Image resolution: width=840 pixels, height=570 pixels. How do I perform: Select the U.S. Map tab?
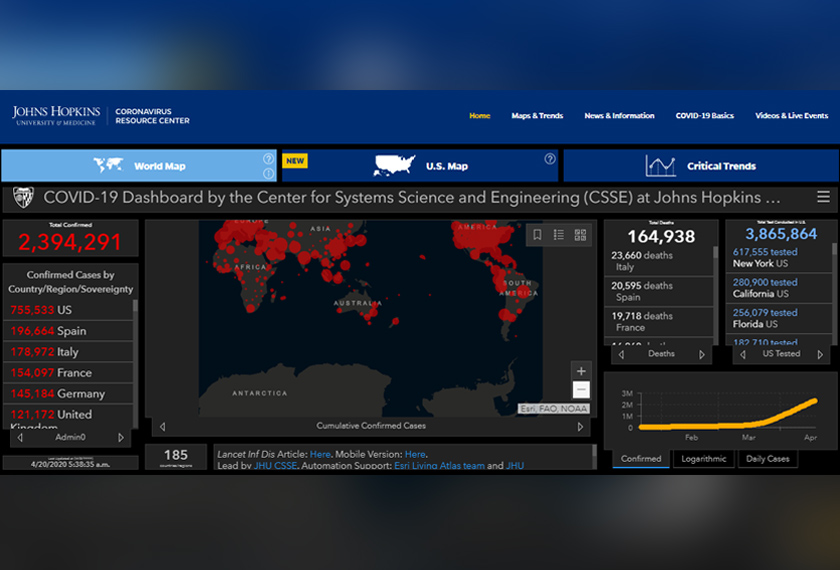click(420, 166)
